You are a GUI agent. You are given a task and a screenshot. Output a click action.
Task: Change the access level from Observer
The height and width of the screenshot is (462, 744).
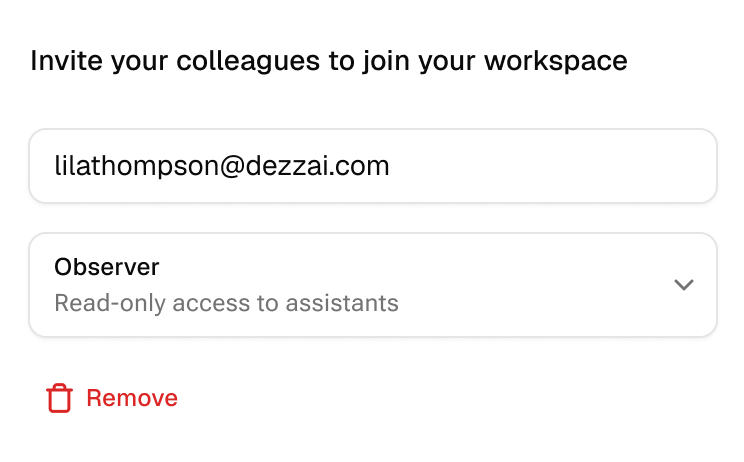372,285
